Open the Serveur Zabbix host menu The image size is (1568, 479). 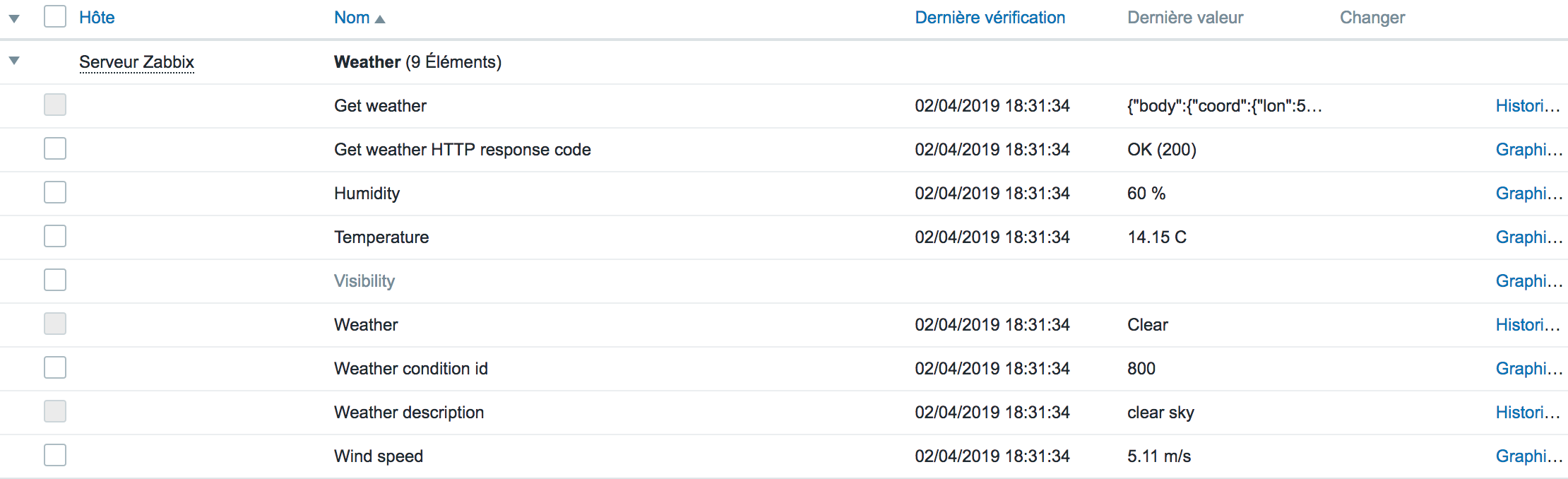[136, 62]
